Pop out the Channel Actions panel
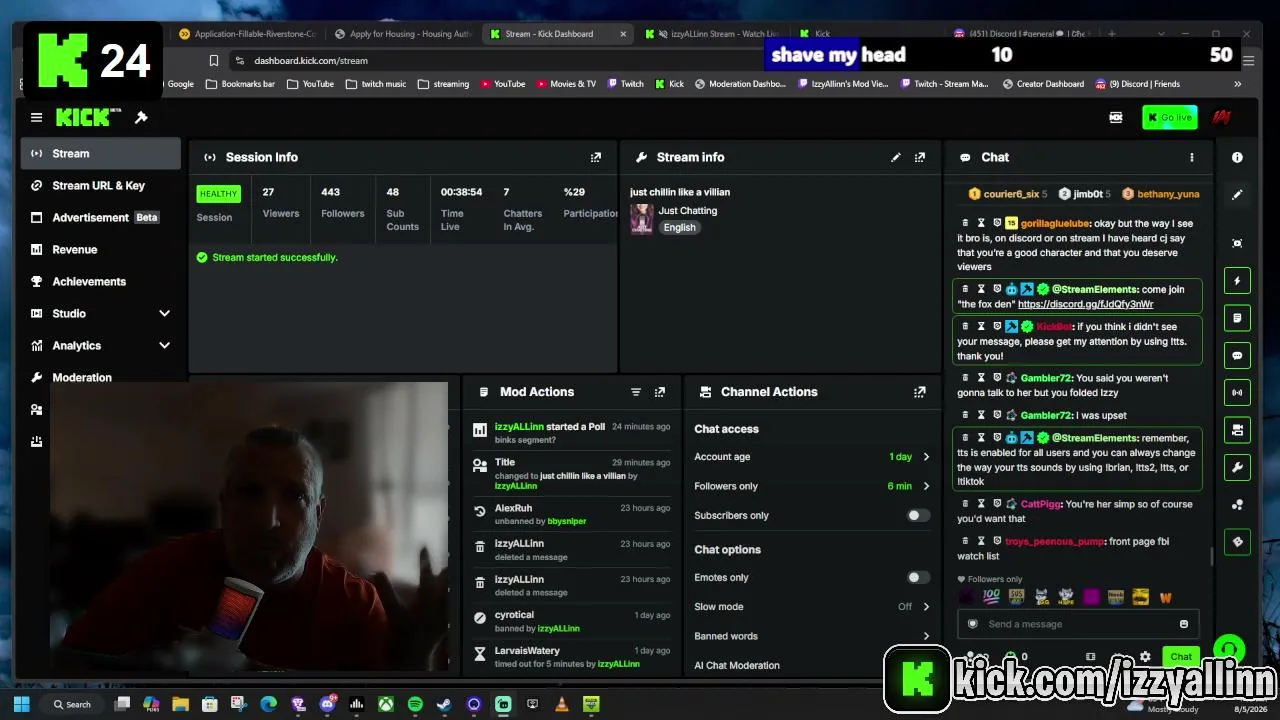 920,392
